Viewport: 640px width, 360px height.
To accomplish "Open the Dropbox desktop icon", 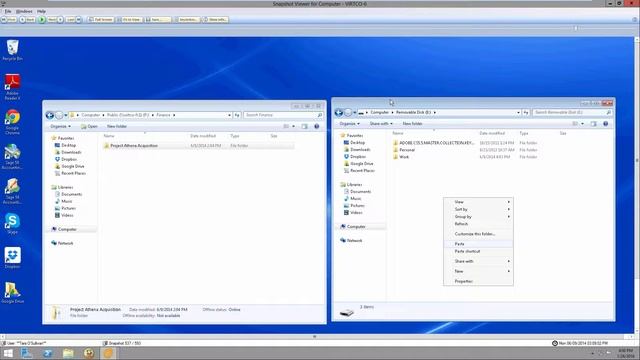I will click(x=12, y=258).
